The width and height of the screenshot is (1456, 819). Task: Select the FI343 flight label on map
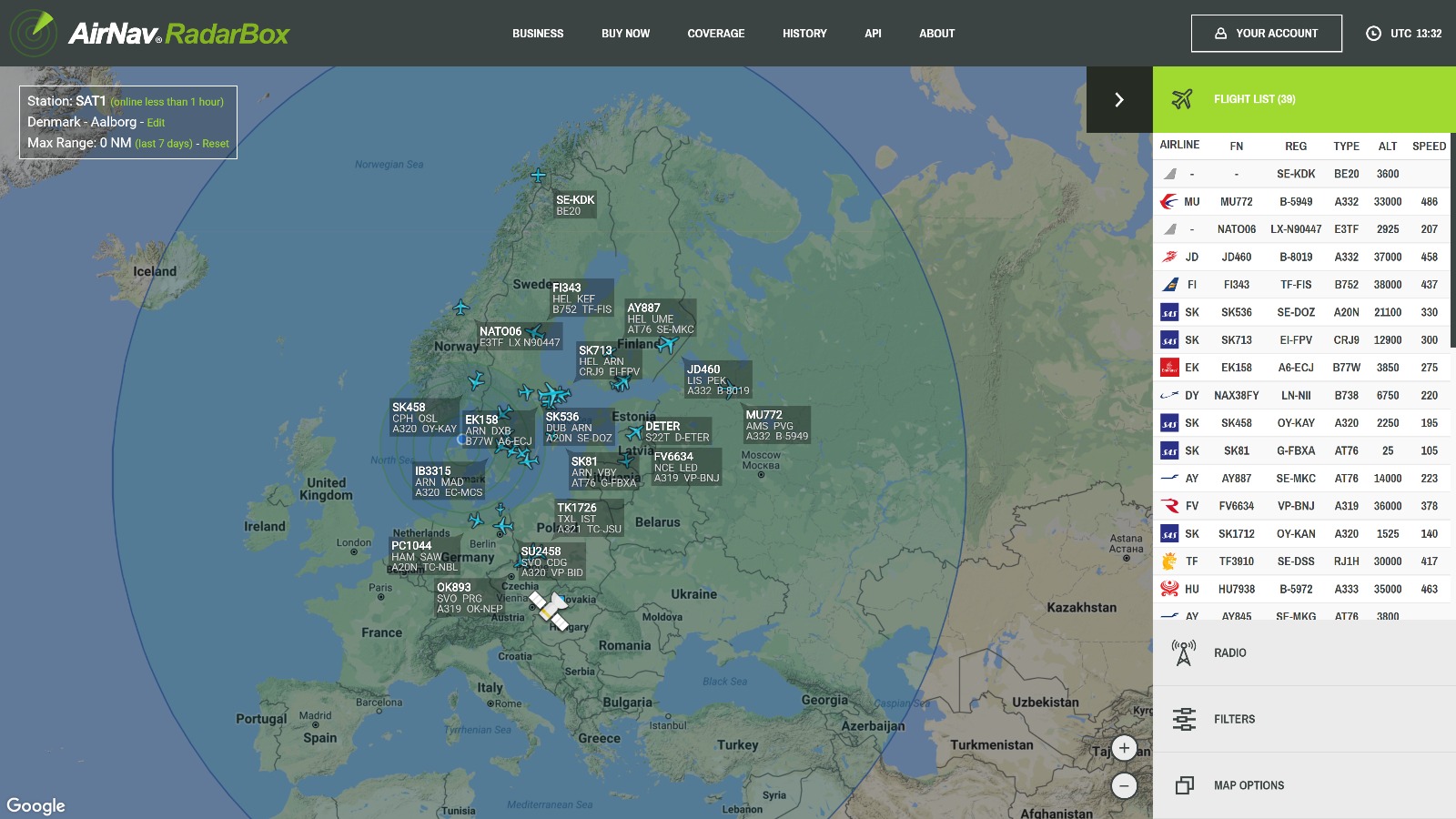click(x=581, y=298)
